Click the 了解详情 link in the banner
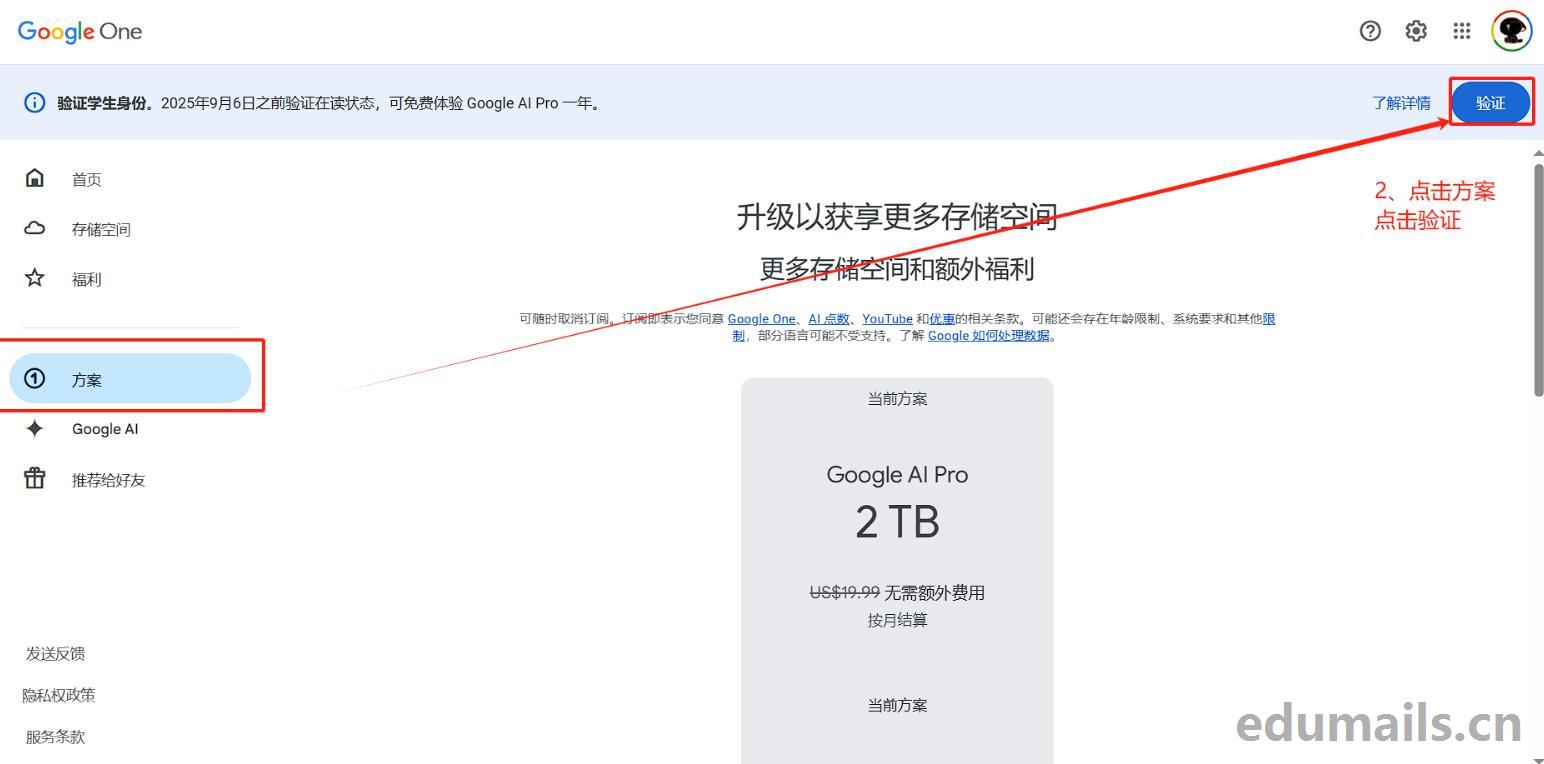 (x=1401, y=103)
